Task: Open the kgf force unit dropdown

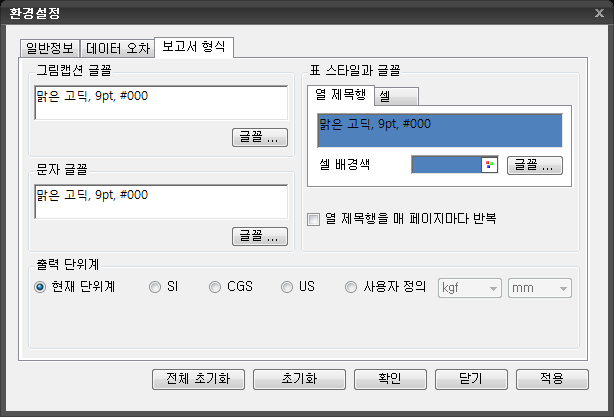Action: 469,288
